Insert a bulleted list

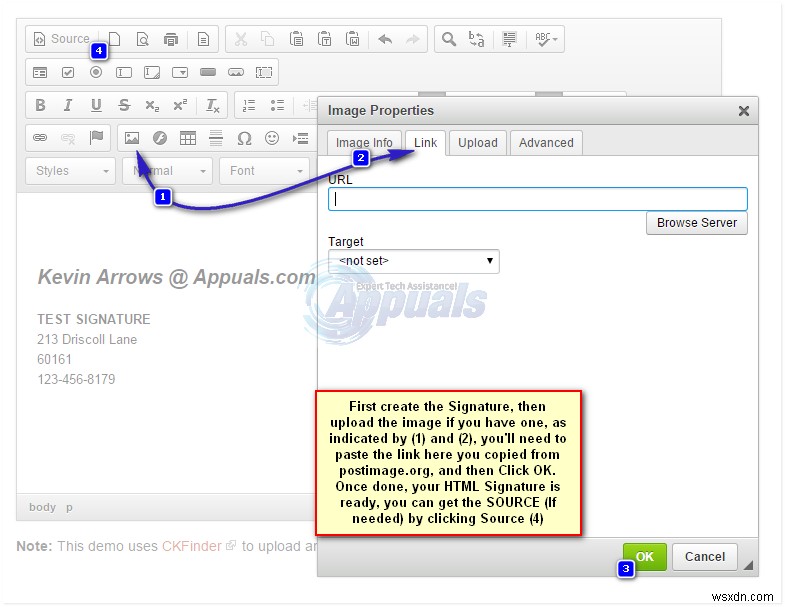click(x=277, y=105)
